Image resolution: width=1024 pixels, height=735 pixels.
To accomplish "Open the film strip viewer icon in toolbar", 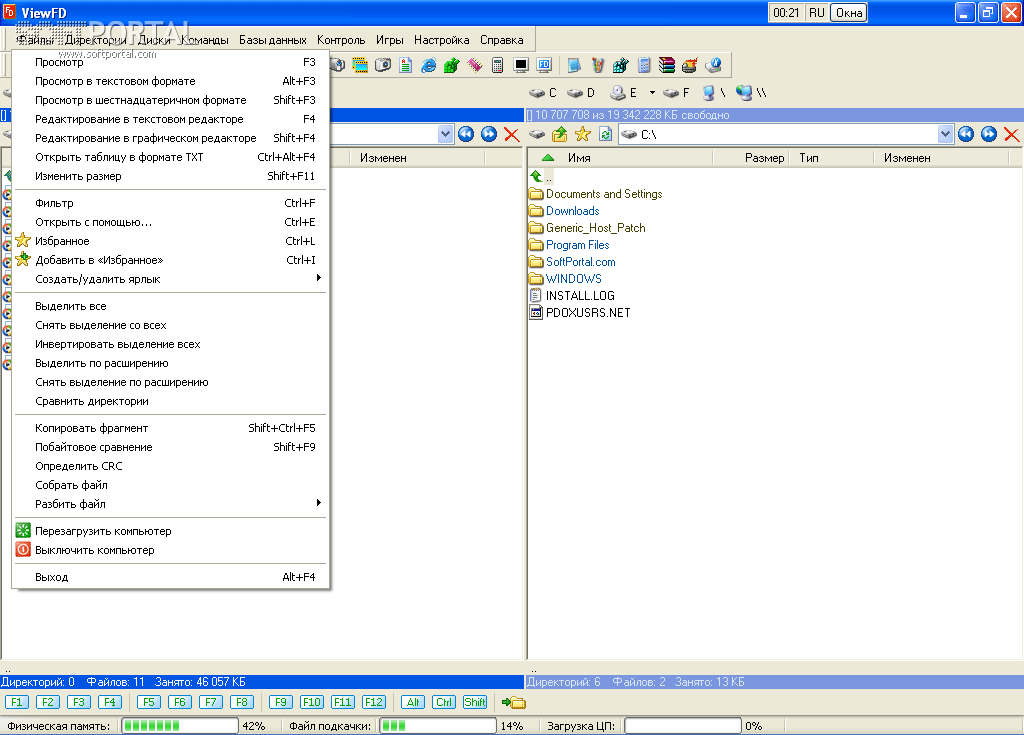I will (x=360, y=65).
